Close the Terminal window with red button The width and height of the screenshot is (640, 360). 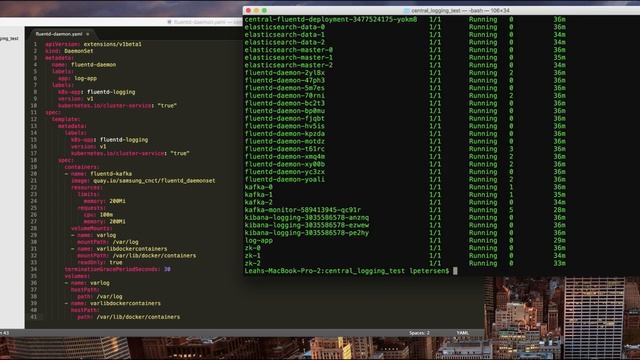pos(248,11)
